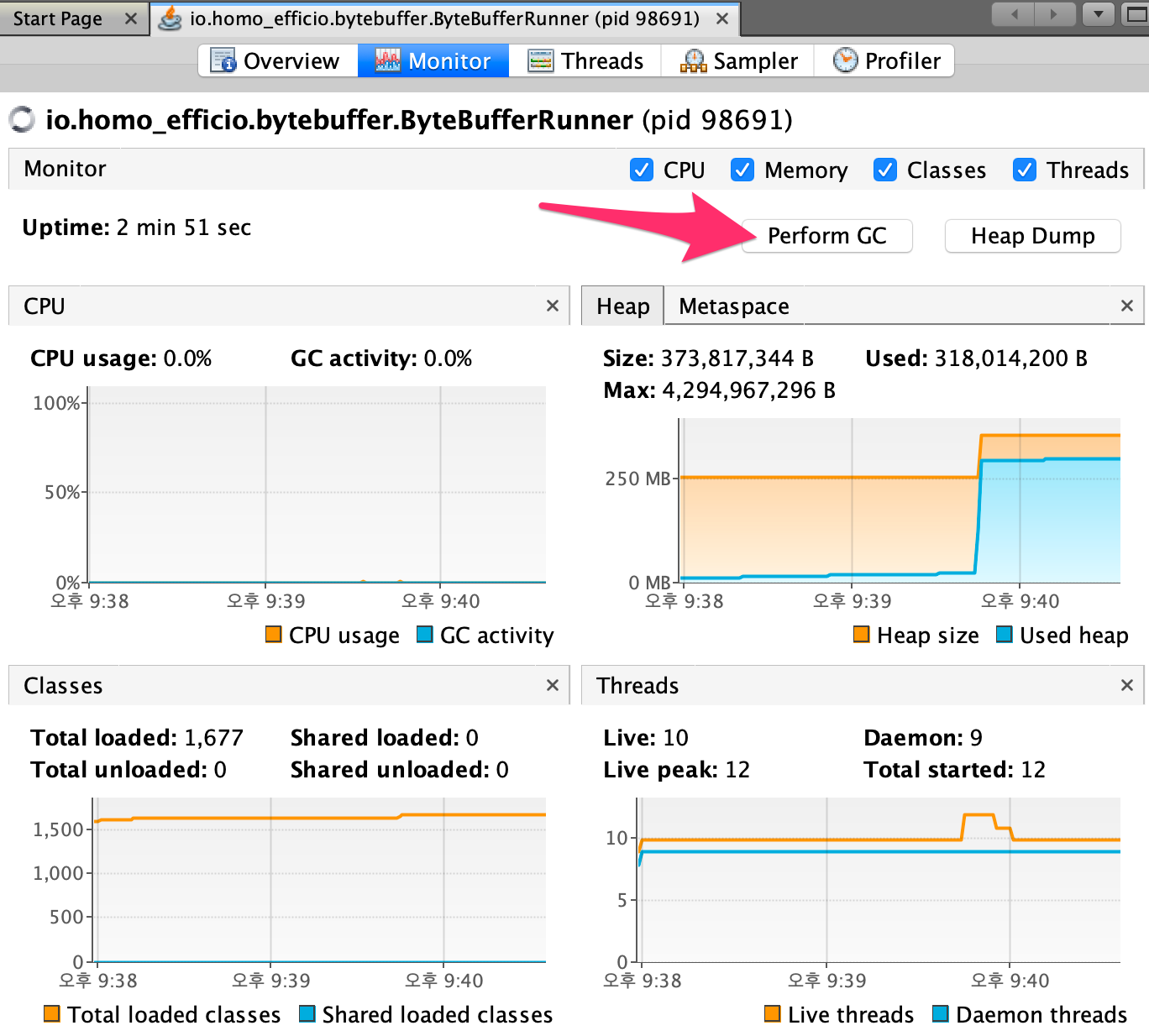Image resolution: width=1149 pixels, height=1036 pixels.
Task: Click the Heap Dump button
Action: (x=1033, y=236)
